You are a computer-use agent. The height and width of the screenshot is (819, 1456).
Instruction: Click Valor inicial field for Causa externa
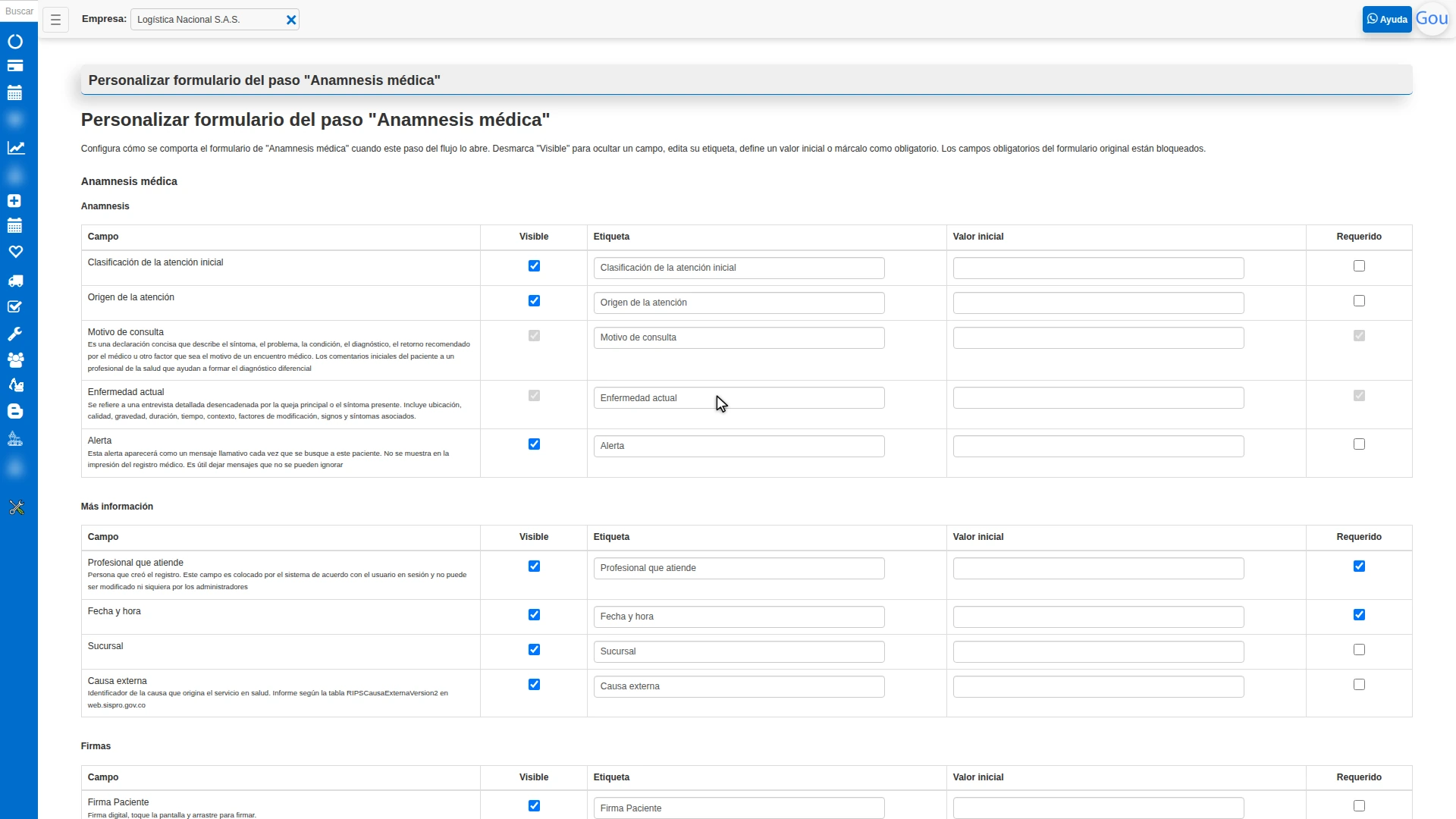1098,686
